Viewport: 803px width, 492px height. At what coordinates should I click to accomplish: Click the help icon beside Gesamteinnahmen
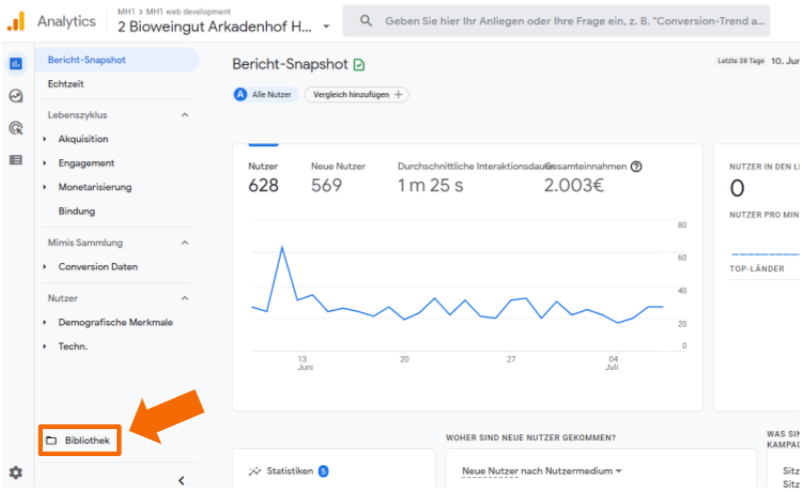pyautogui.click(x=636, y=167)
